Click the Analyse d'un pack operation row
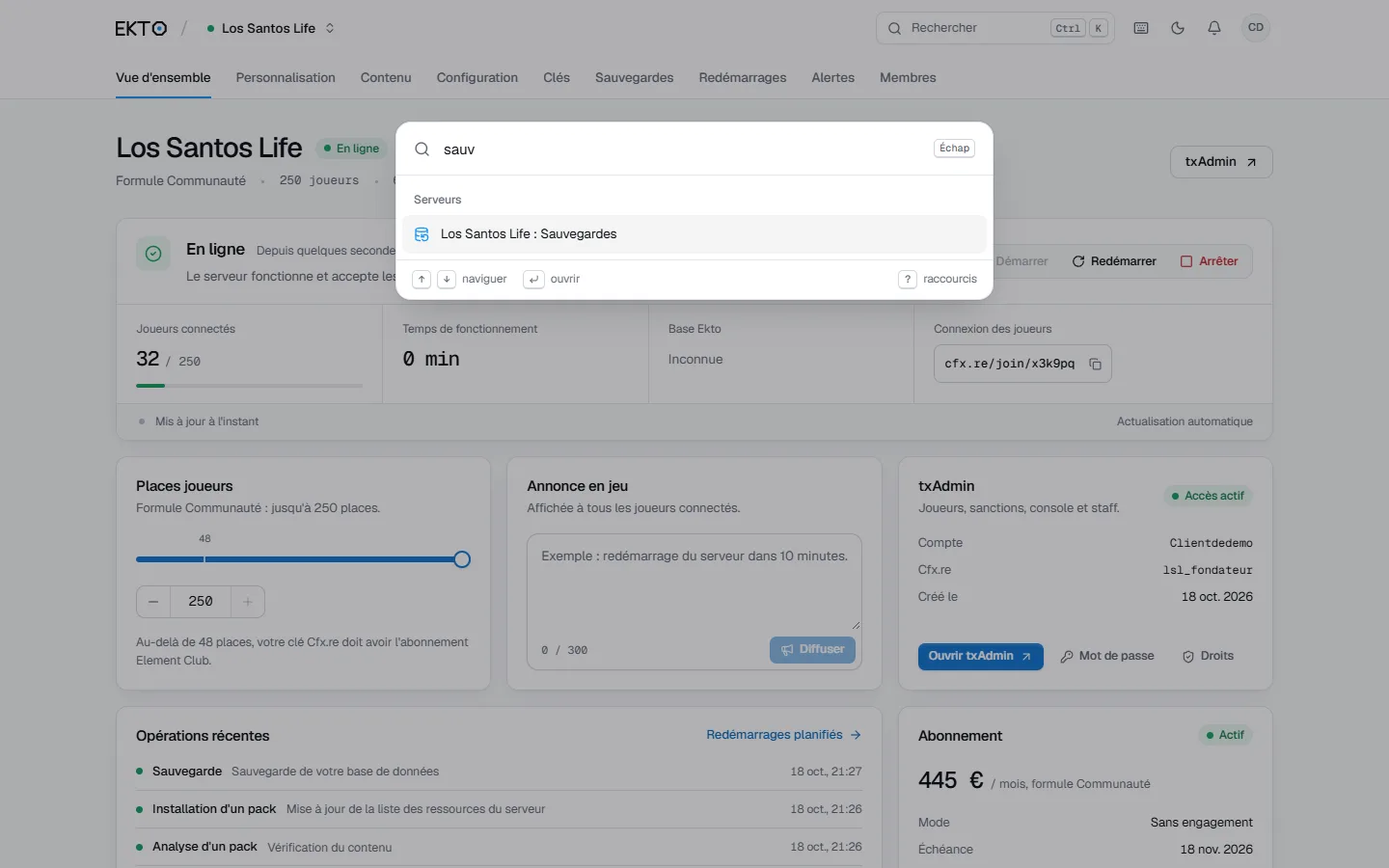 click(x=499, y=847)
